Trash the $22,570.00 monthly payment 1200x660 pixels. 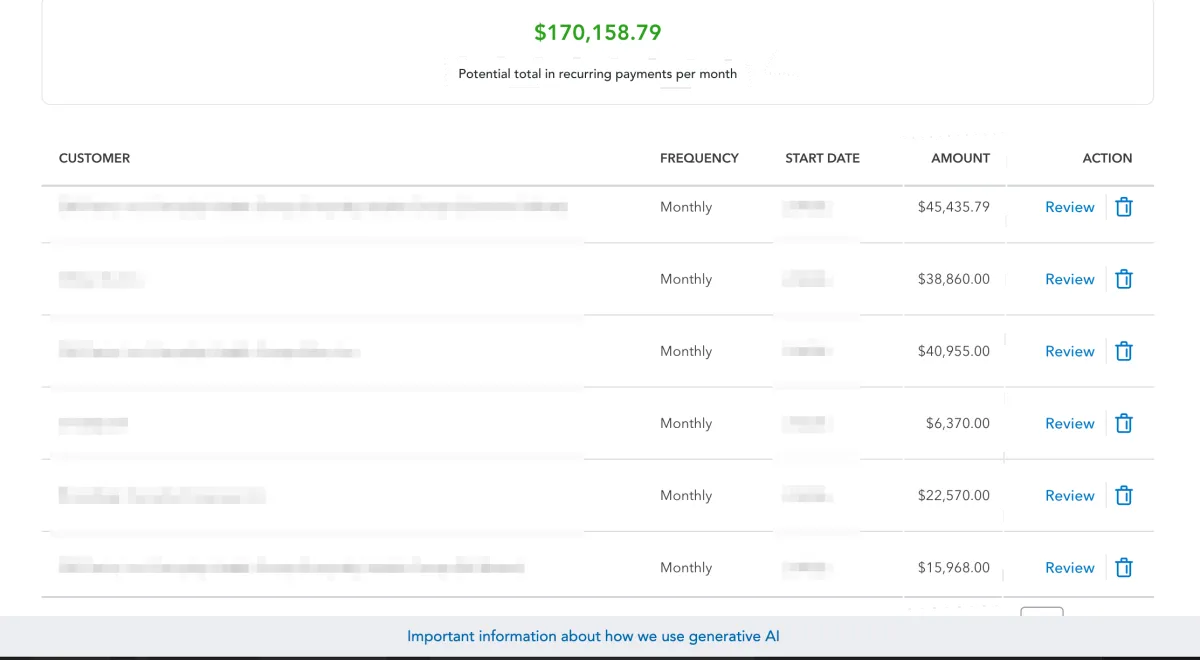(1124, 495)
